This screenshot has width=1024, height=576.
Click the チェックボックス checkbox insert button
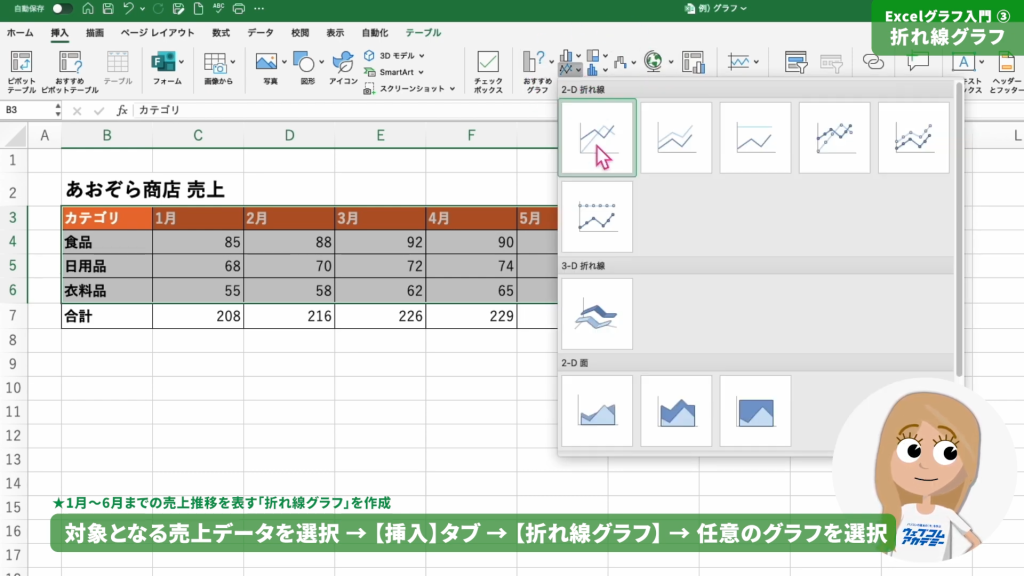coord(488,71)
